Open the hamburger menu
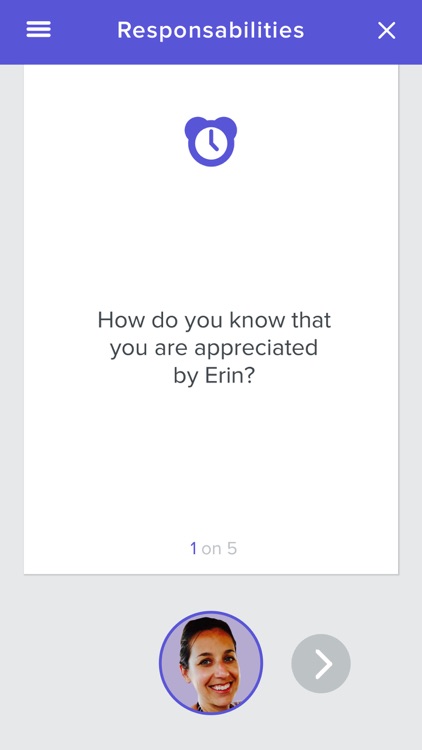The image size is (422, 750). (38, 31)
